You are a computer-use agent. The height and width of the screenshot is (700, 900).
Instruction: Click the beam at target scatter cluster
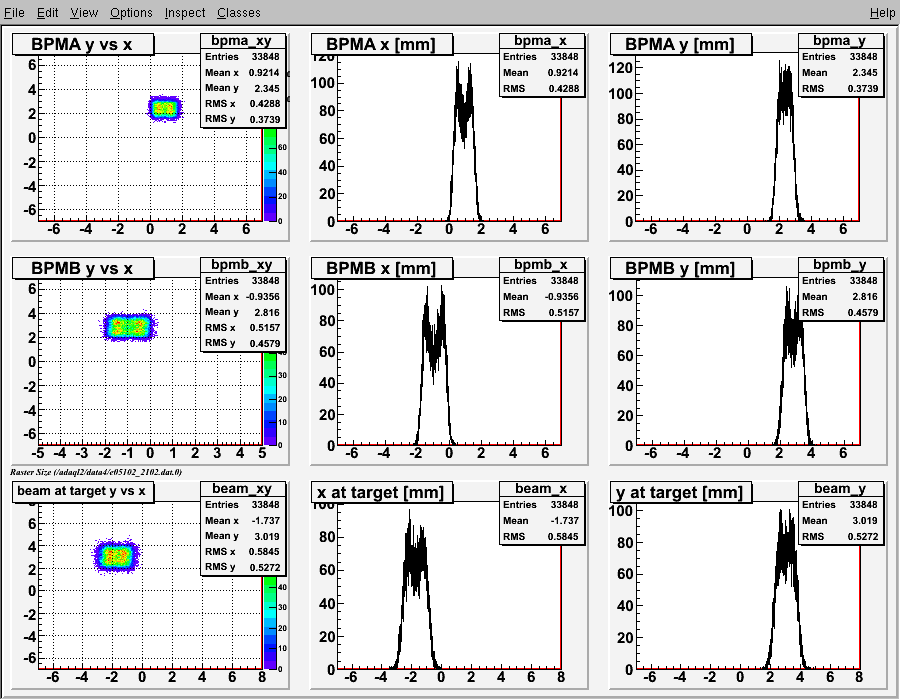tap(117, 555)
